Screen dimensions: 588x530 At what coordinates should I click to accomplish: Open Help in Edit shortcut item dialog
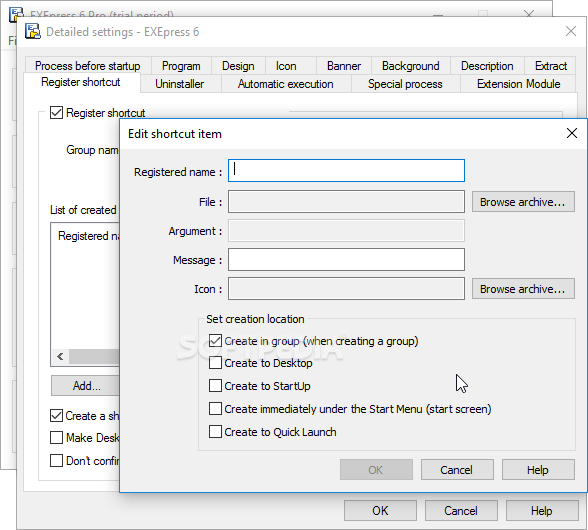(538, 470)
